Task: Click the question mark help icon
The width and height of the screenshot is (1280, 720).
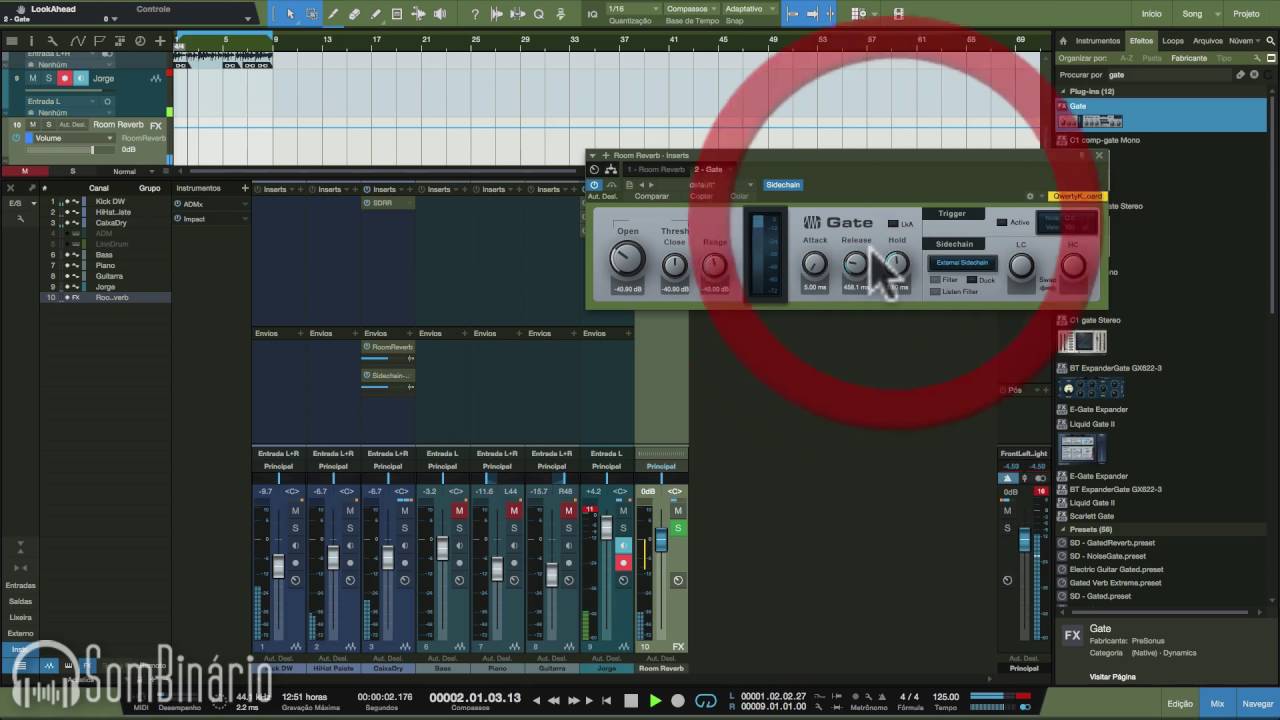Action: [x=475, y=14]
